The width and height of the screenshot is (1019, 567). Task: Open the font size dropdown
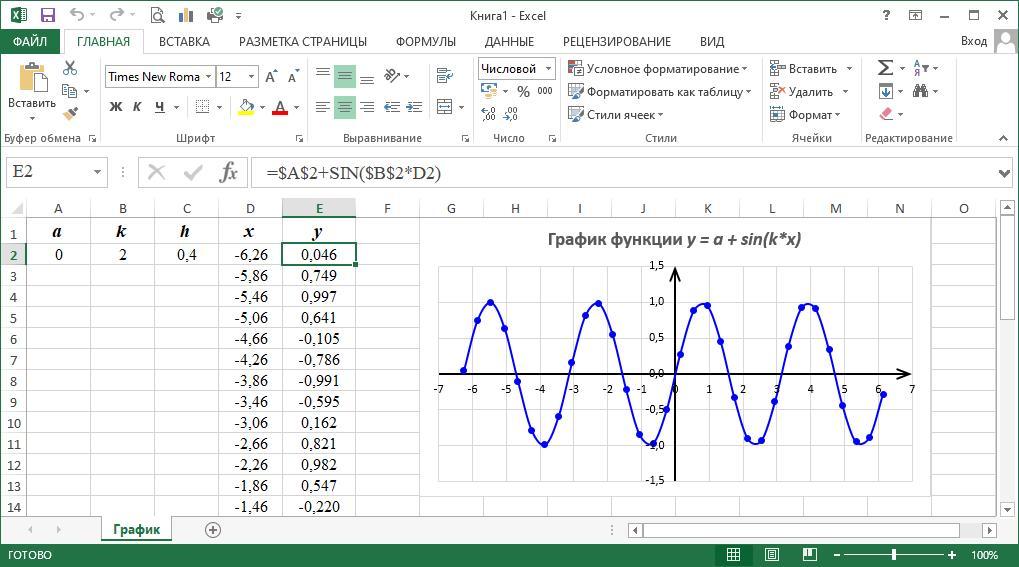pyautogui.click(x=252, y=77)
